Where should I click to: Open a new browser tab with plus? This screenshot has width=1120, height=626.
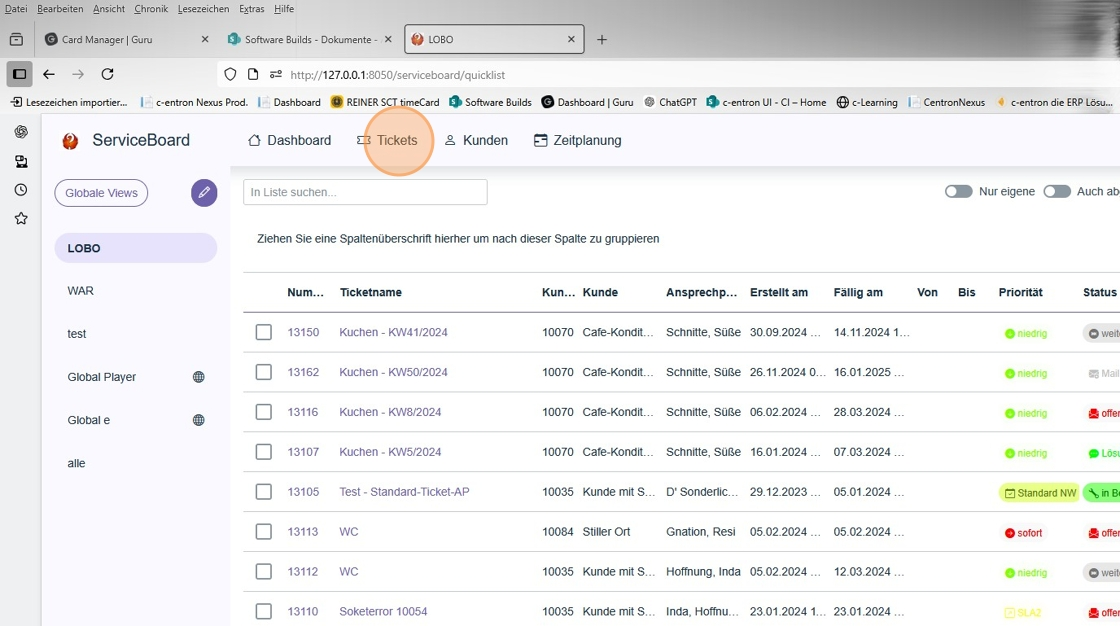point(602,40)
